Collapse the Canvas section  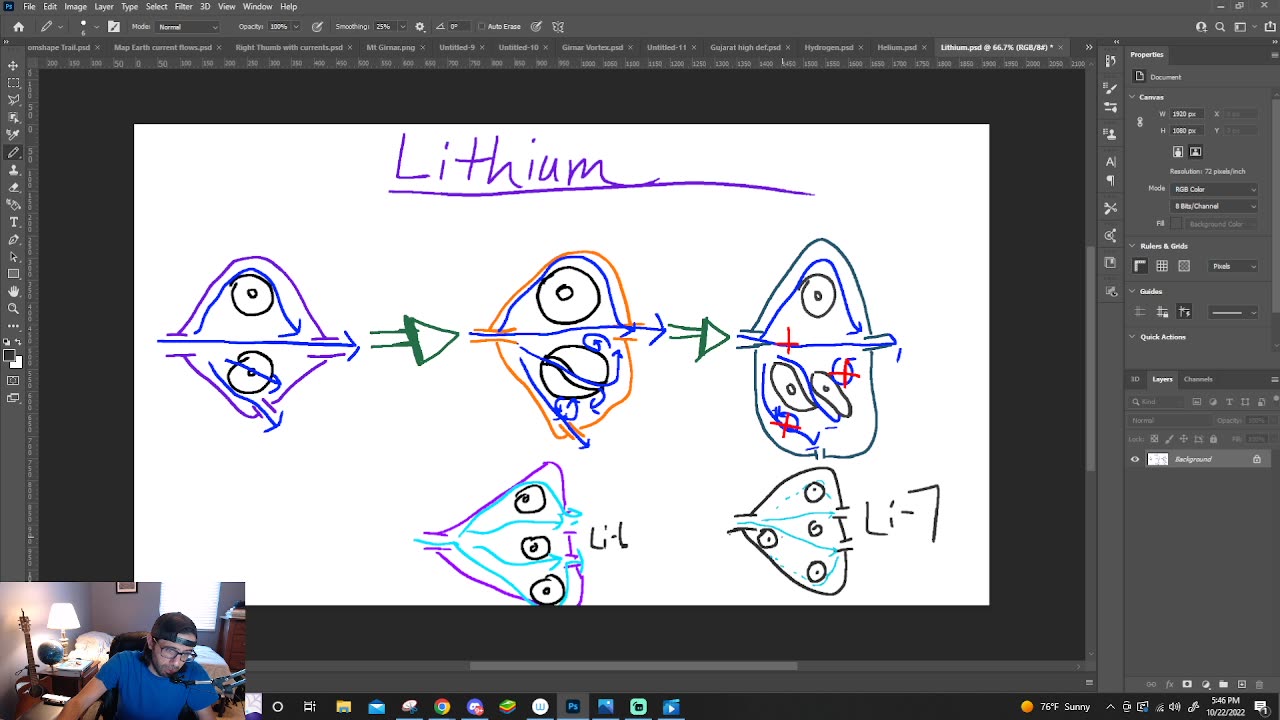[1133, 97]
